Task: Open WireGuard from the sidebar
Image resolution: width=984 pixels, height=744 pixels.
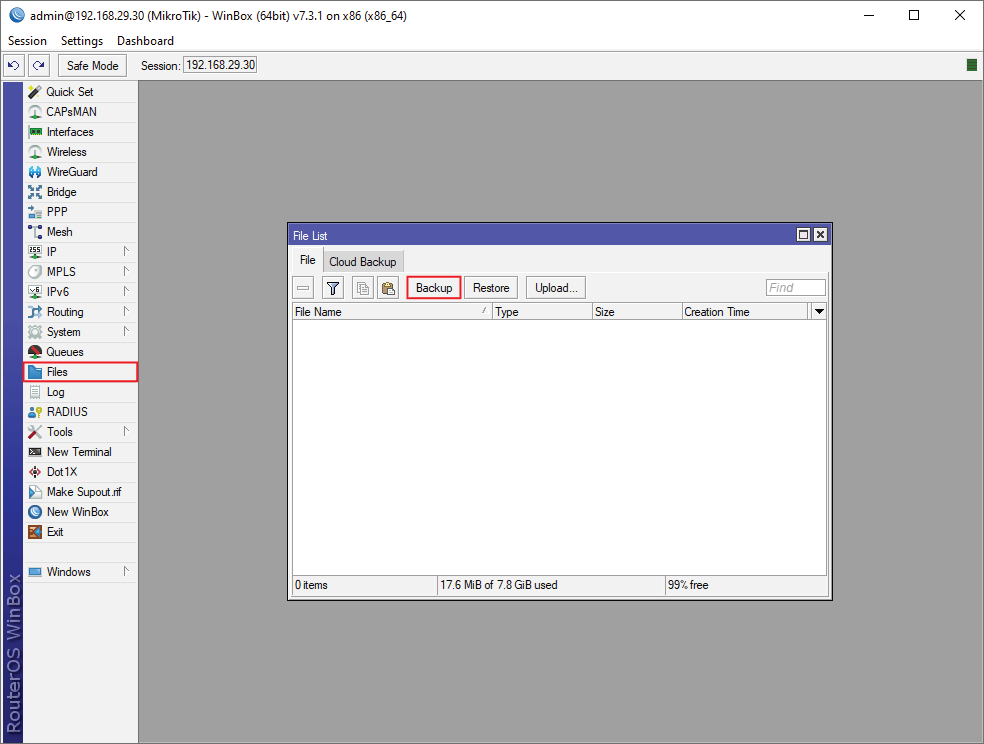Action: coord(71,172)
